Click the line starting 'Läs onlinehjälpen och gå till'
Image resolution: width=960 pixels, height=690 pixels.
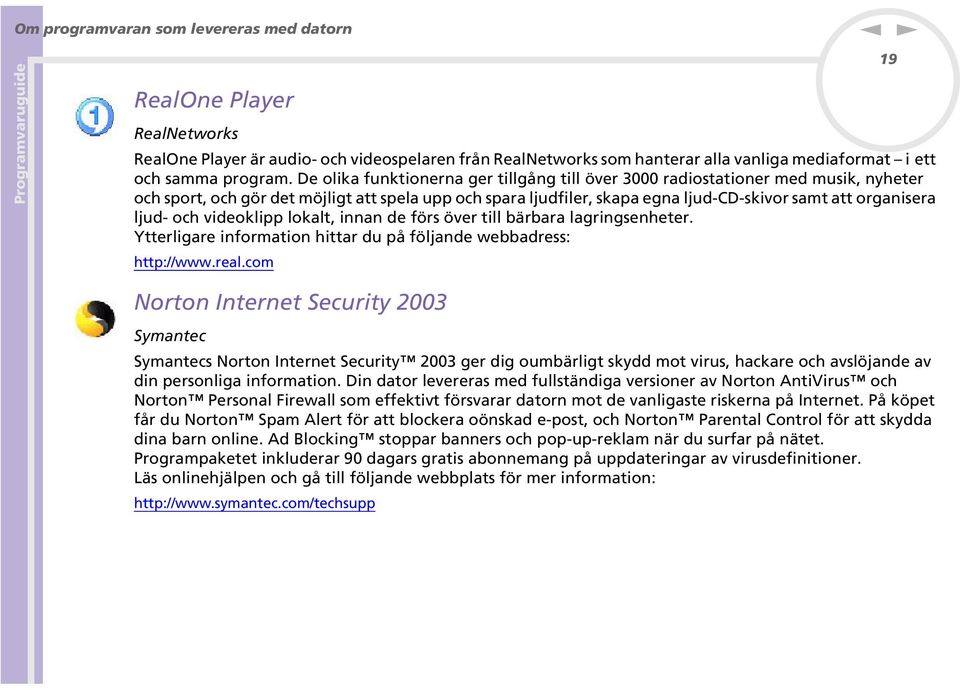click(395, 478)
